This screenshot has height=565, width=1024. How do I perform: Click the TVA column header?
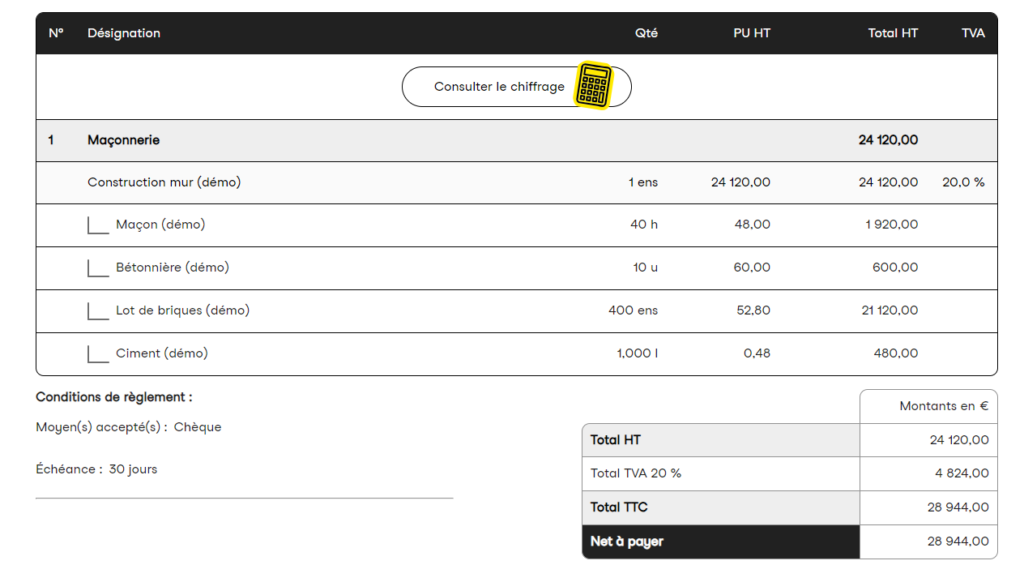(972, 33)
